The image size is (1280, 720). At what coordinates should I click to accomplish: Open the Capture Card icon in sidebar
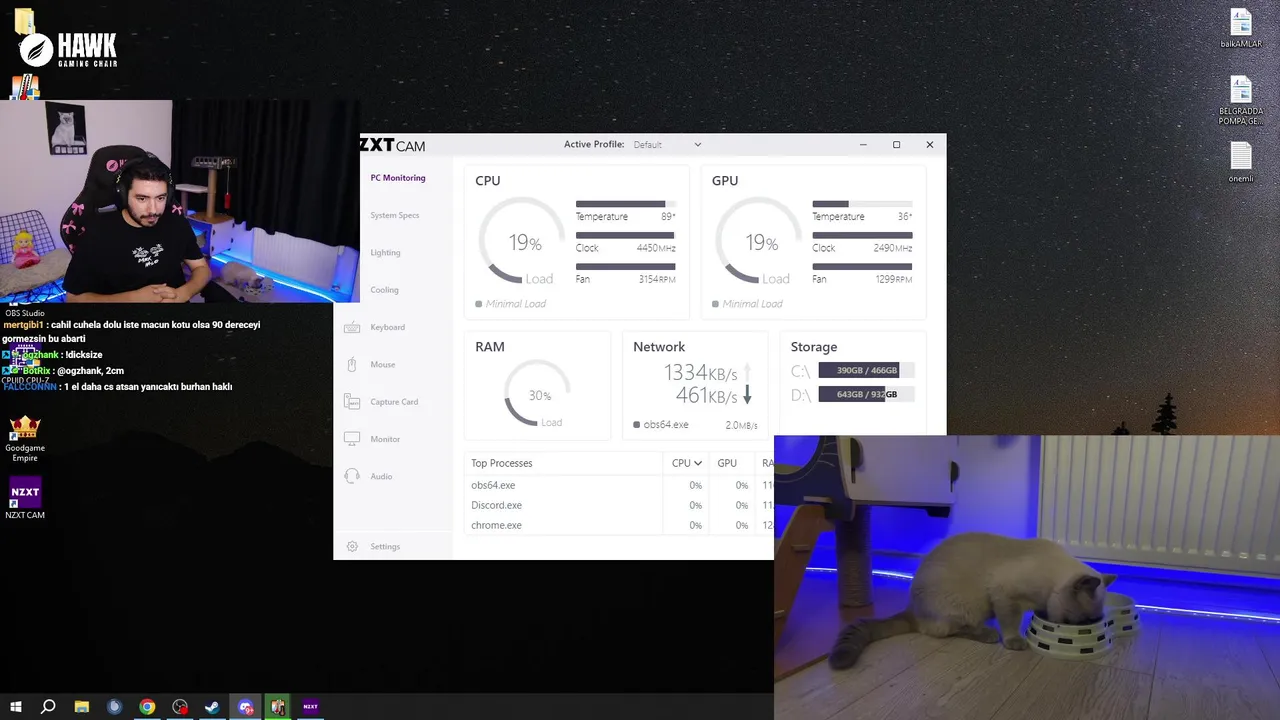tap(352, 402)
